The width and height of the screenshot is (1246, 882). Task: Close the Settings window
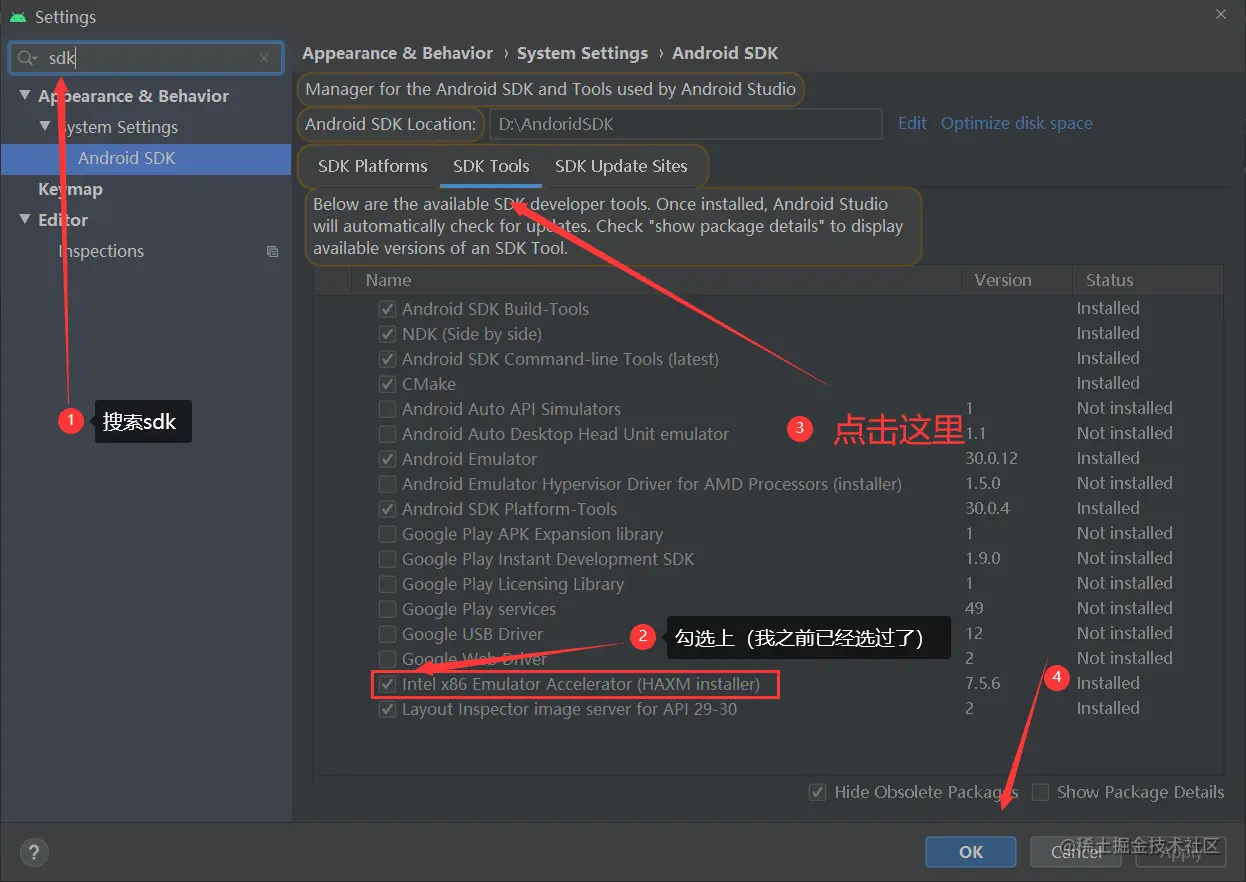tap(1221, 15)
